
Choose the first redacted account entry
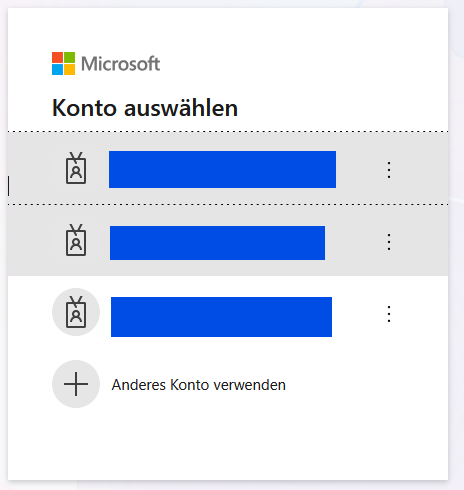222,169
